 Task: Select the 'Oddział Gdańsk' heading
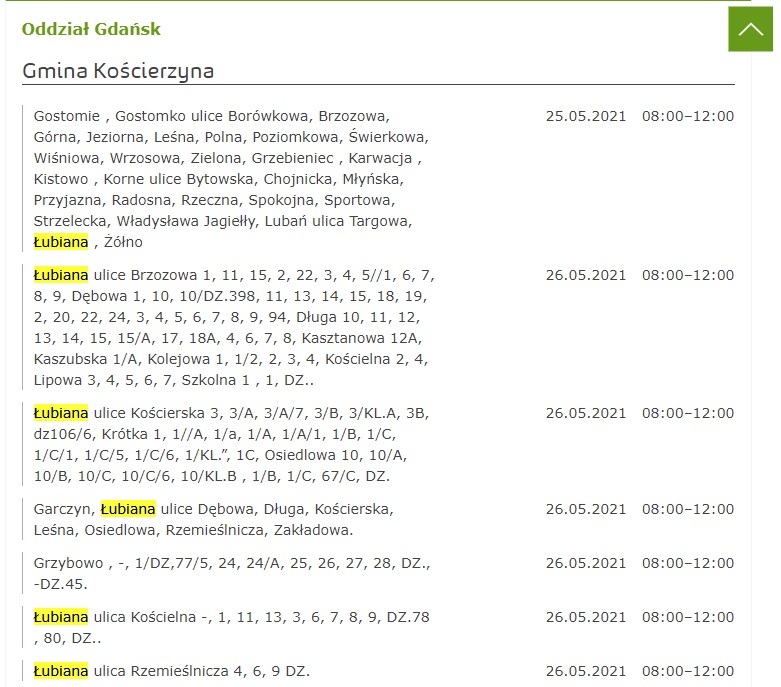pyautogui.click(x=91, y=29)
